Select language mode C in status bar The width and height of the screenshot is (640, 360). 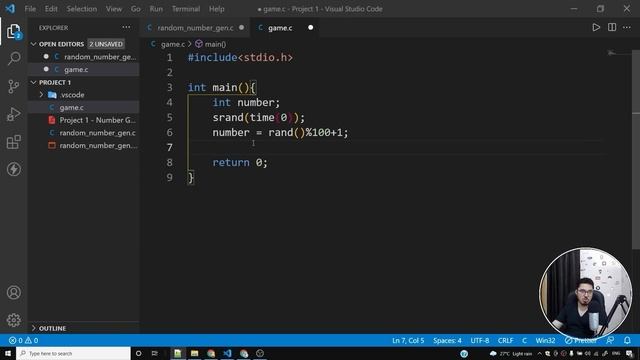[524, 340]
